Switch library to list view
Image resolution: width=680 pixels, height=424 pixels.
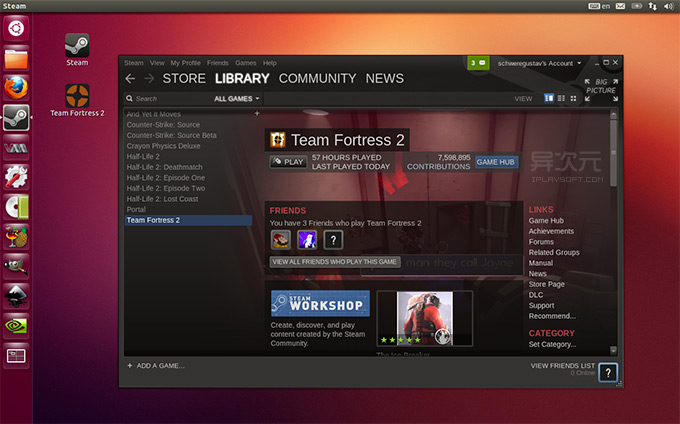click(561, 98)
